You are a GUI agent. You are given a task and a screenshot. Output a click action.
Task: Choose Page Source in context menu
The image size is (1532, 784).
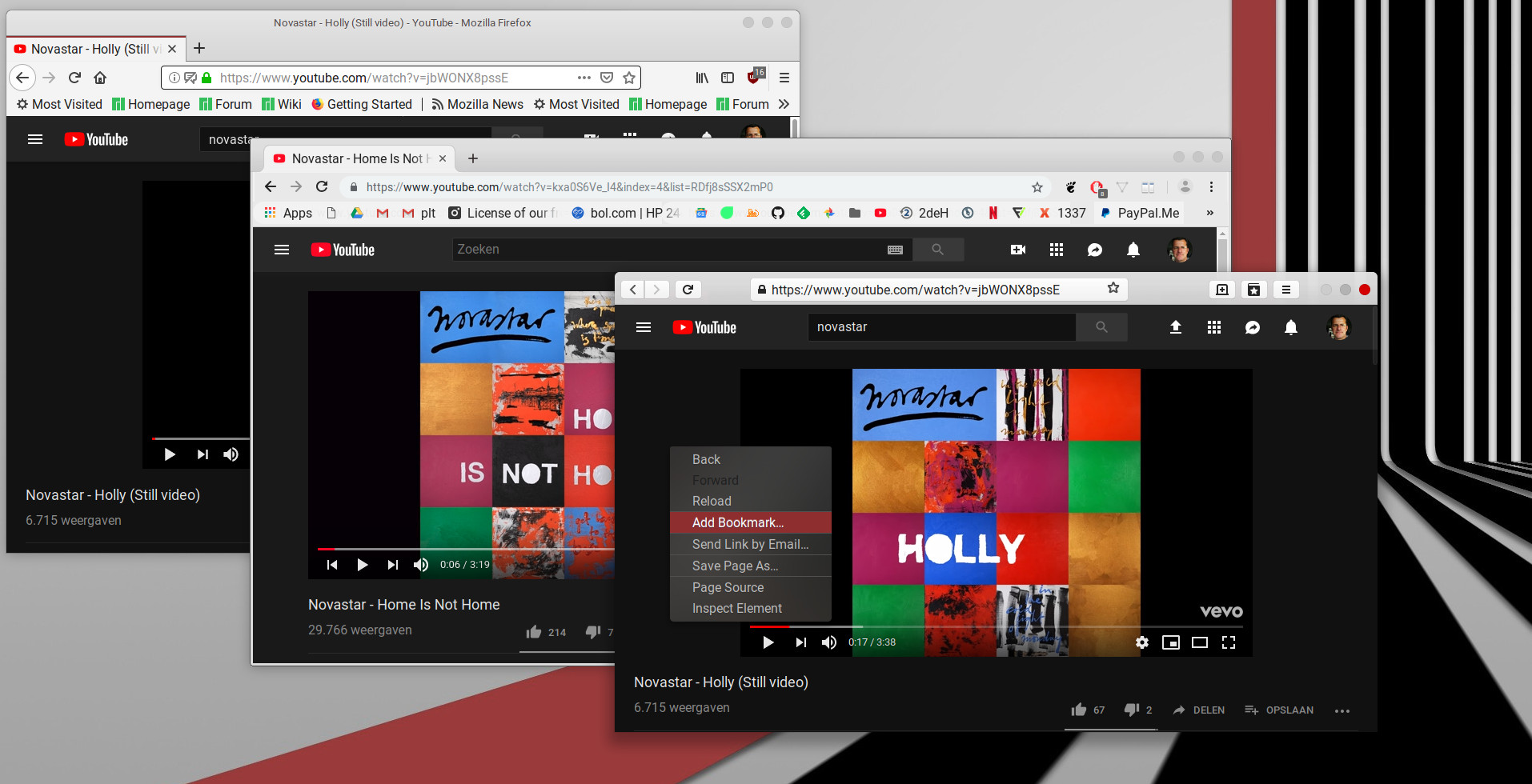[x=751, y=587]
